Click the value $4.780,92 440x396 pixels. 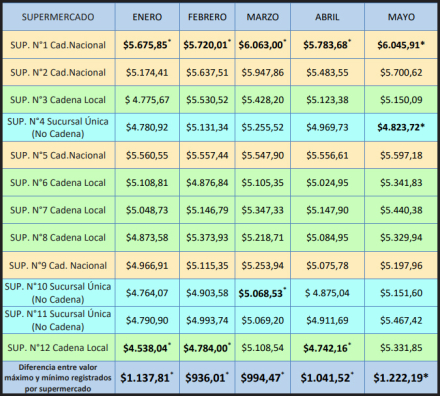(x=147, y=127)
